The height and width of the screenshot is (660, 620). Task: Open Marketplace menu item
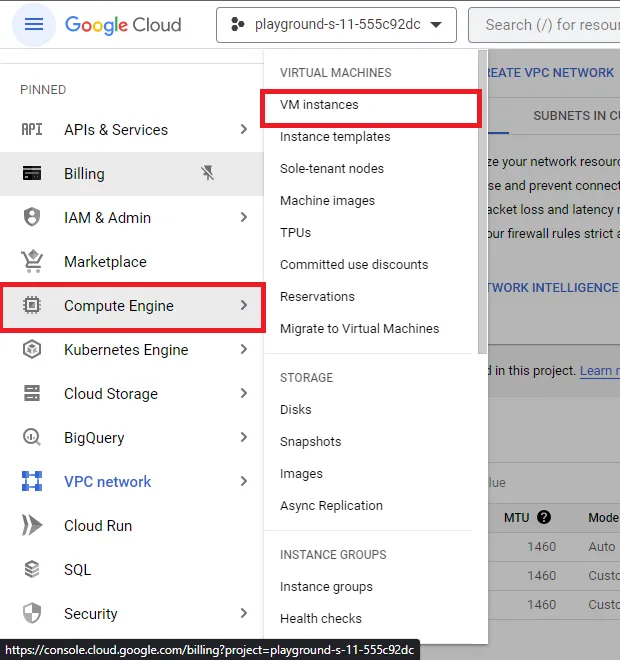click(132, 261)
